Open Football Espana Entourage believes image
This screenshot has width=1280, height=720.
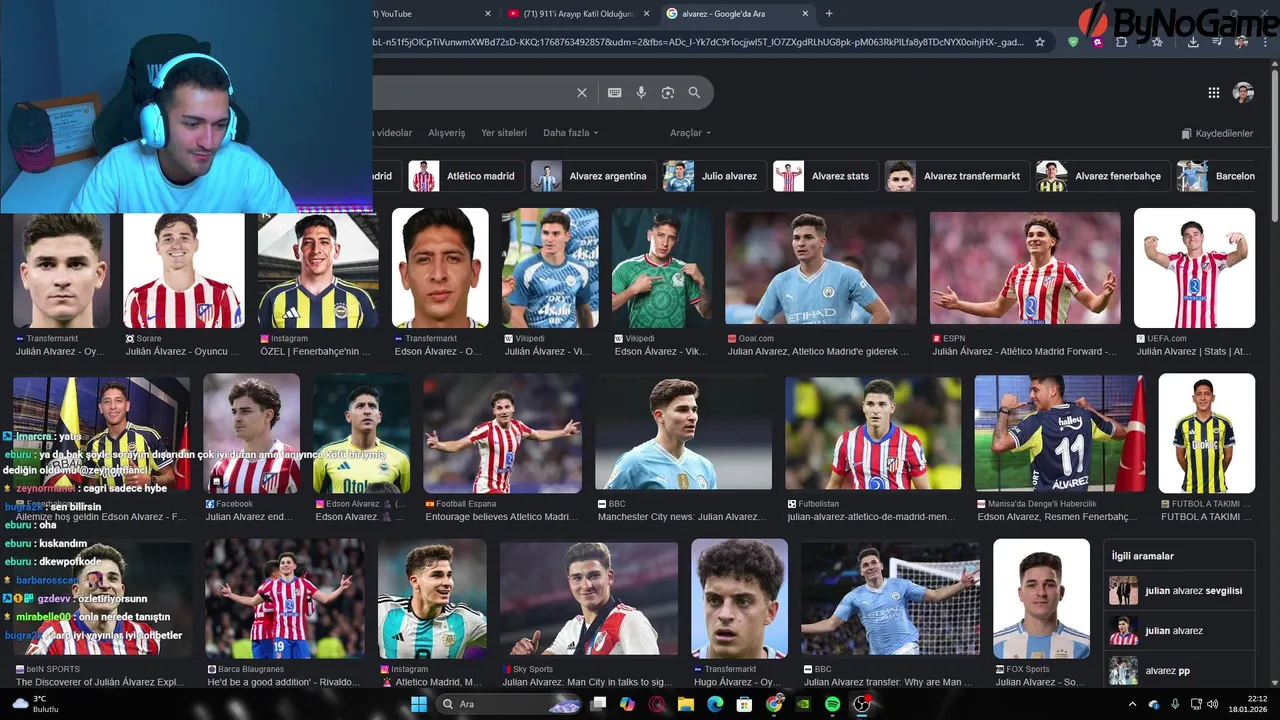[502, 433]
